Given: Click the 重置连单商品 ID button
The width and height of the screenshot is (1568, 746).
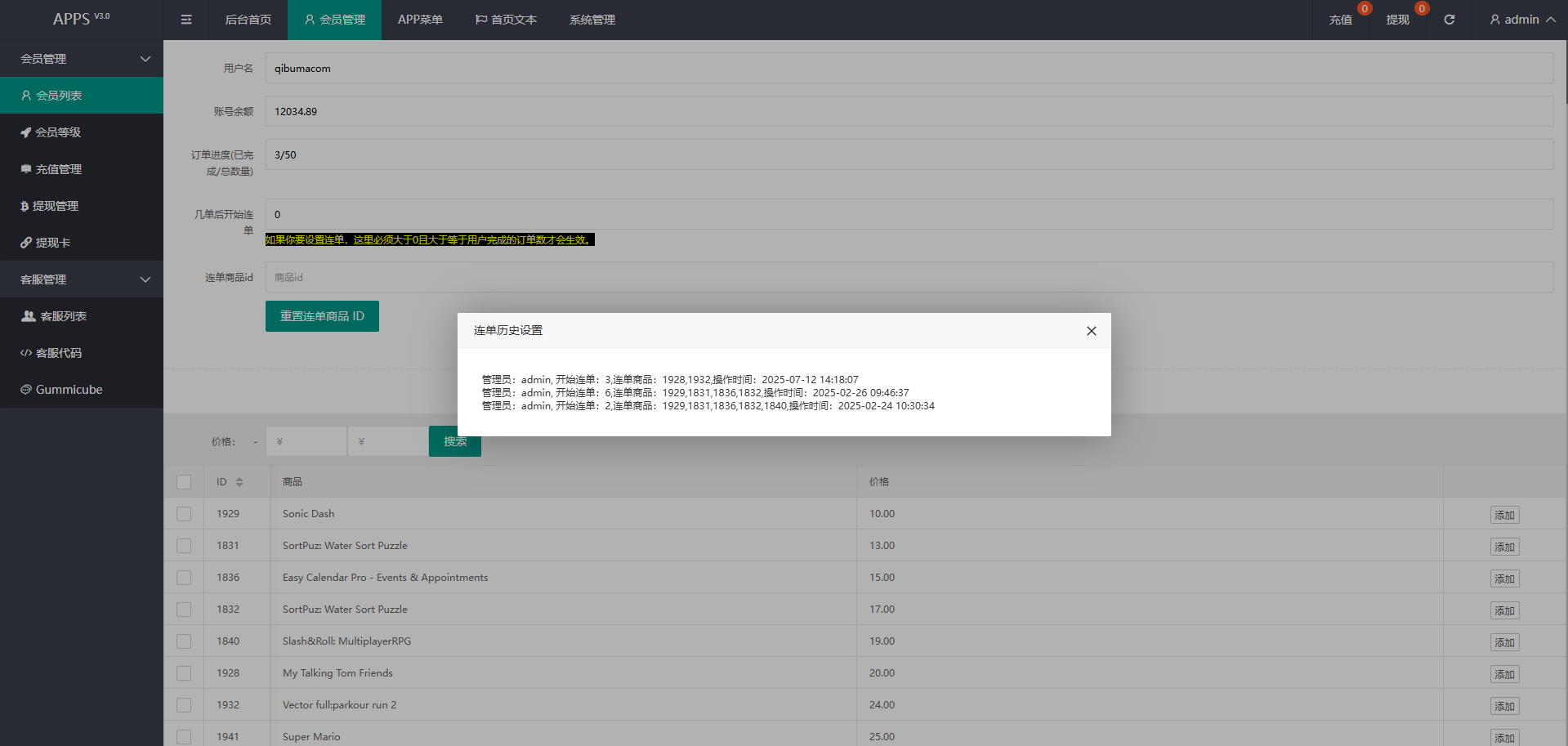Looking at the screenshot, I should tap(322, 316).
